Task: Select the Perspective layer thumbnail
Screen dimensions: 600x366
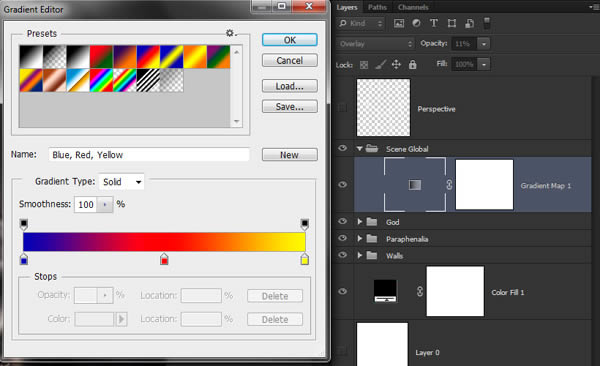Action: (x=383, y=108)
